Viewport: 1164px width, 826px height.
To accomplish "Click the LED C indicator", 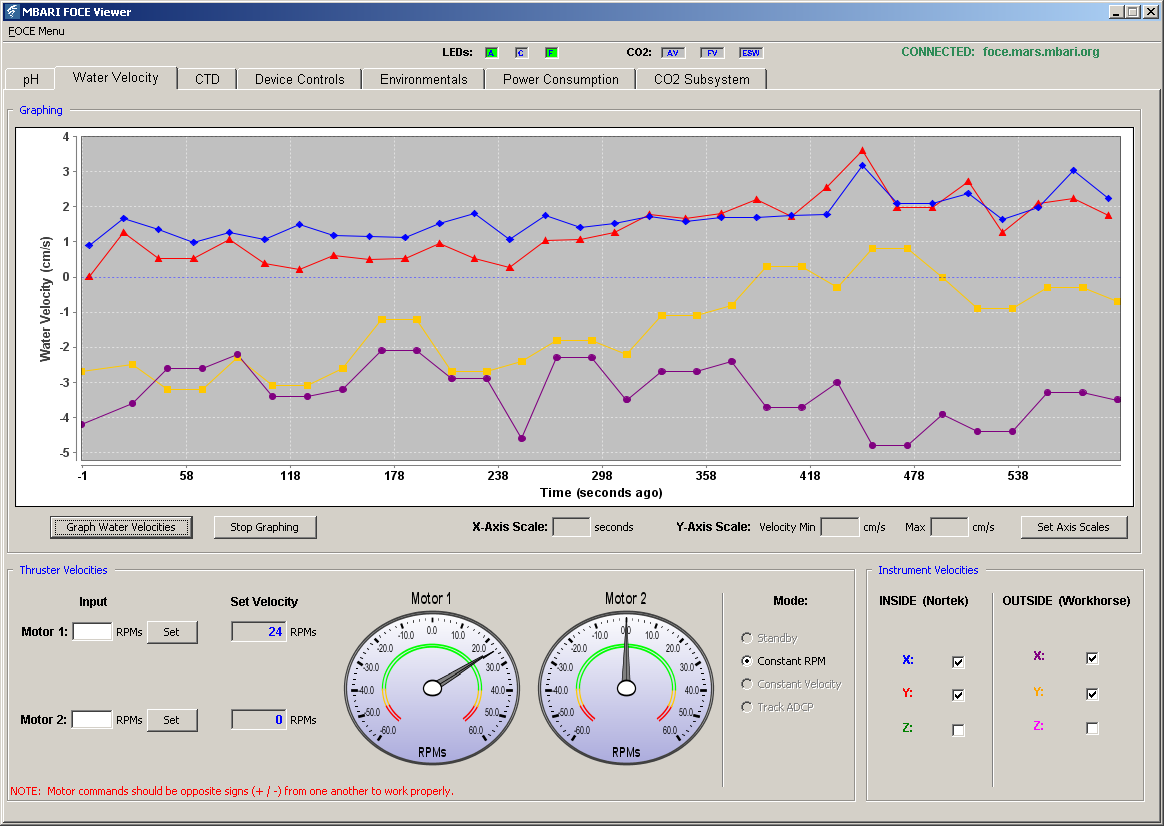I will coord(521,53).
